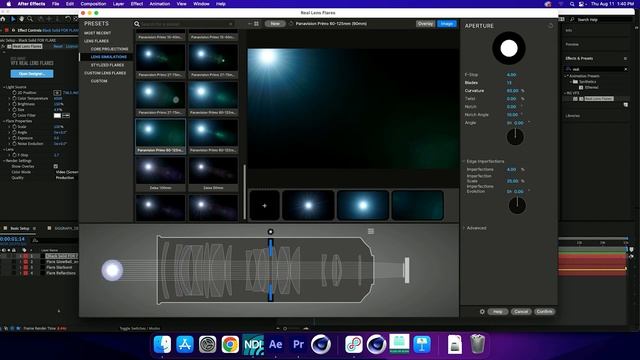The height and width of the screenshot is (360, 640).
Task: Click the refresh icon beside preset name
Action: (291, 24)
